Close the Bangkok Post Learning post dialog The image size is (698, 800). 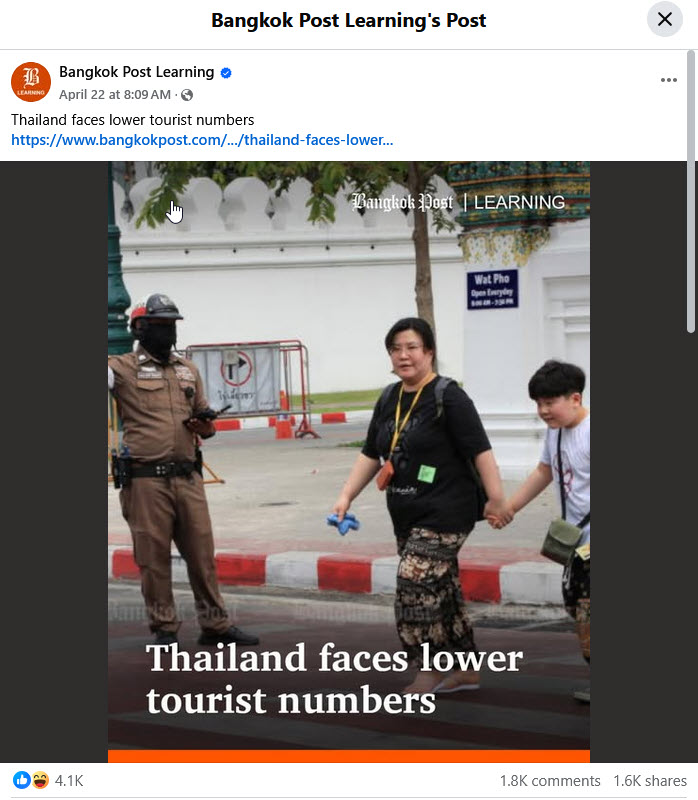click(664, 19)
